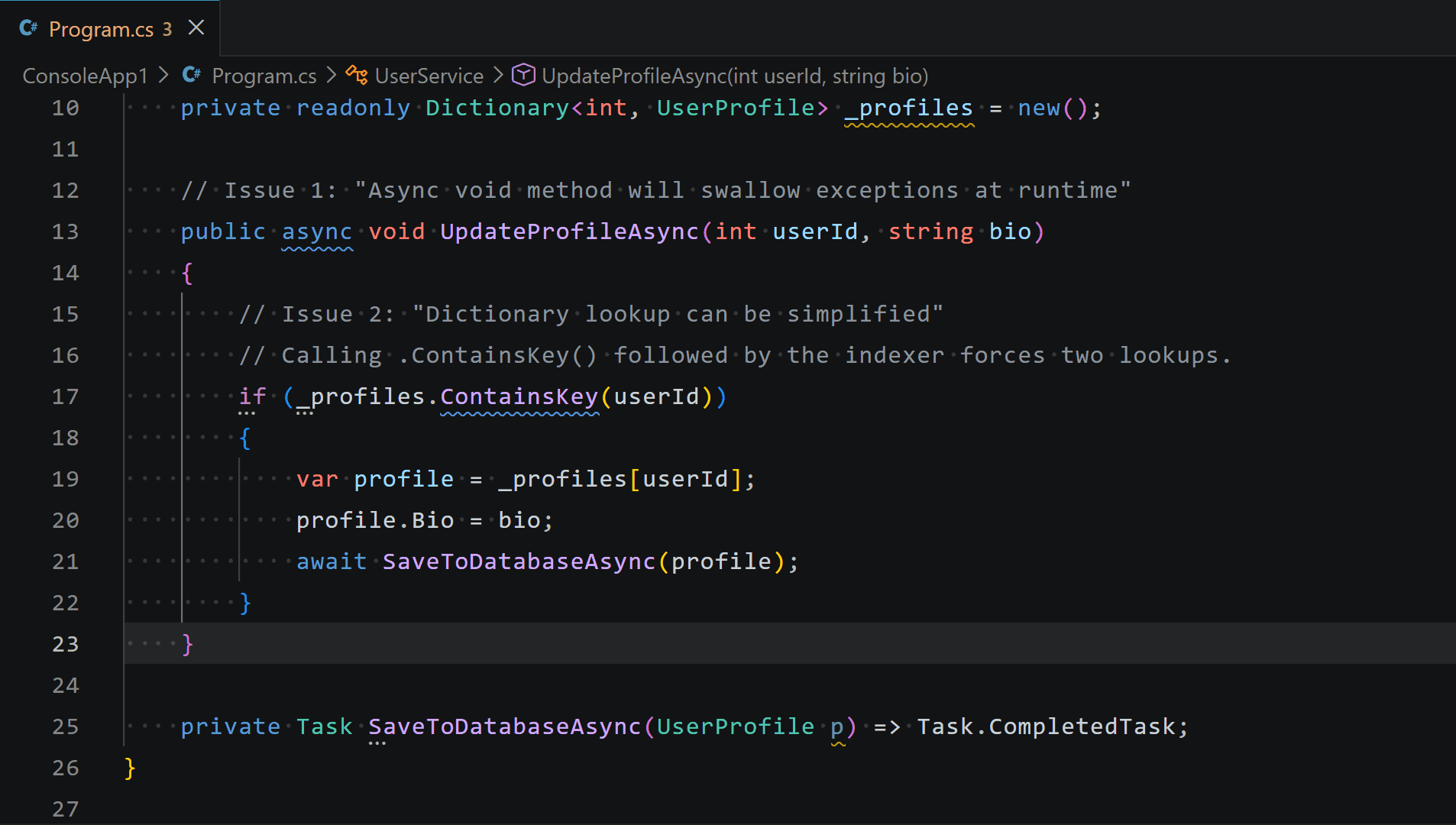Screen dimensions: 1456x825
Task: Click the C# file icon in Program.cs tab
Action: click(x=28, y=28)
